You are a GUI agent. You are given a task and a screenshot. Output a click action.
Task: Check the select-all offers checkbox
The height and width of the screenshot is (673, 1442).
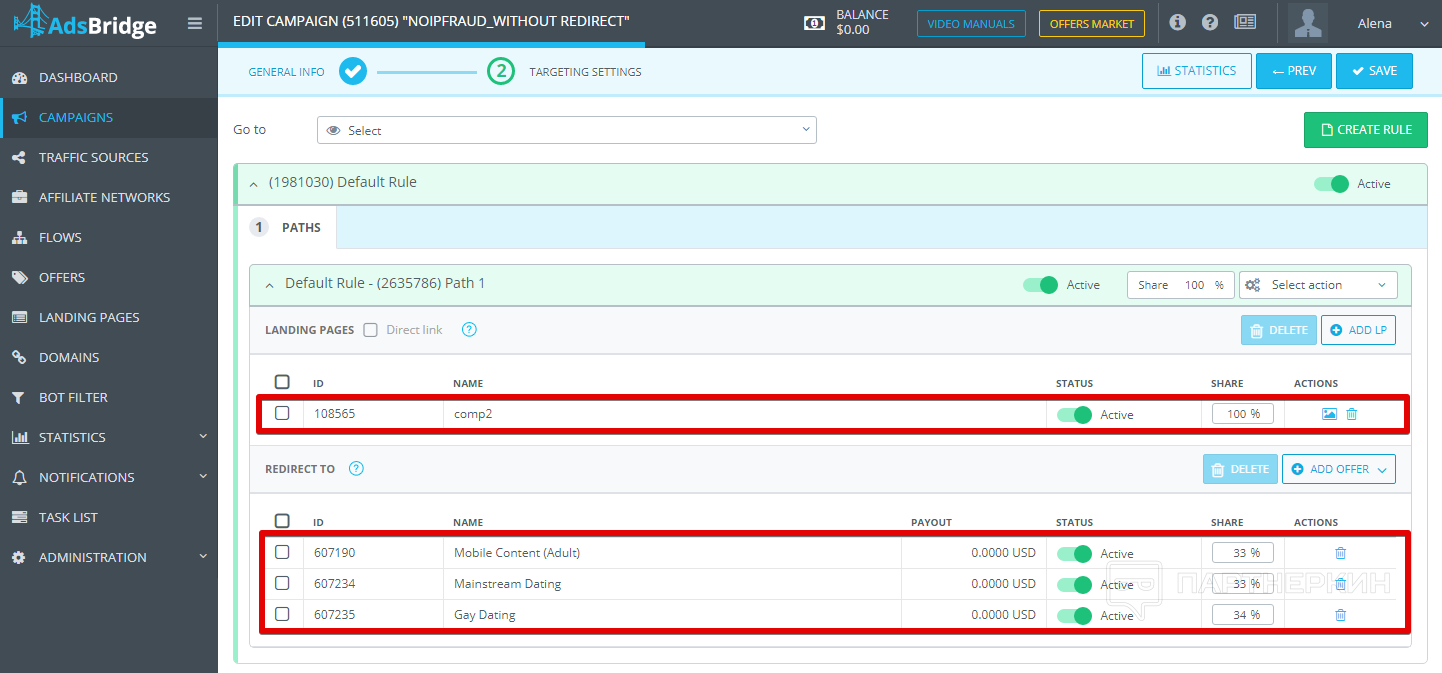pyautogui.click(x=282, y=521)
